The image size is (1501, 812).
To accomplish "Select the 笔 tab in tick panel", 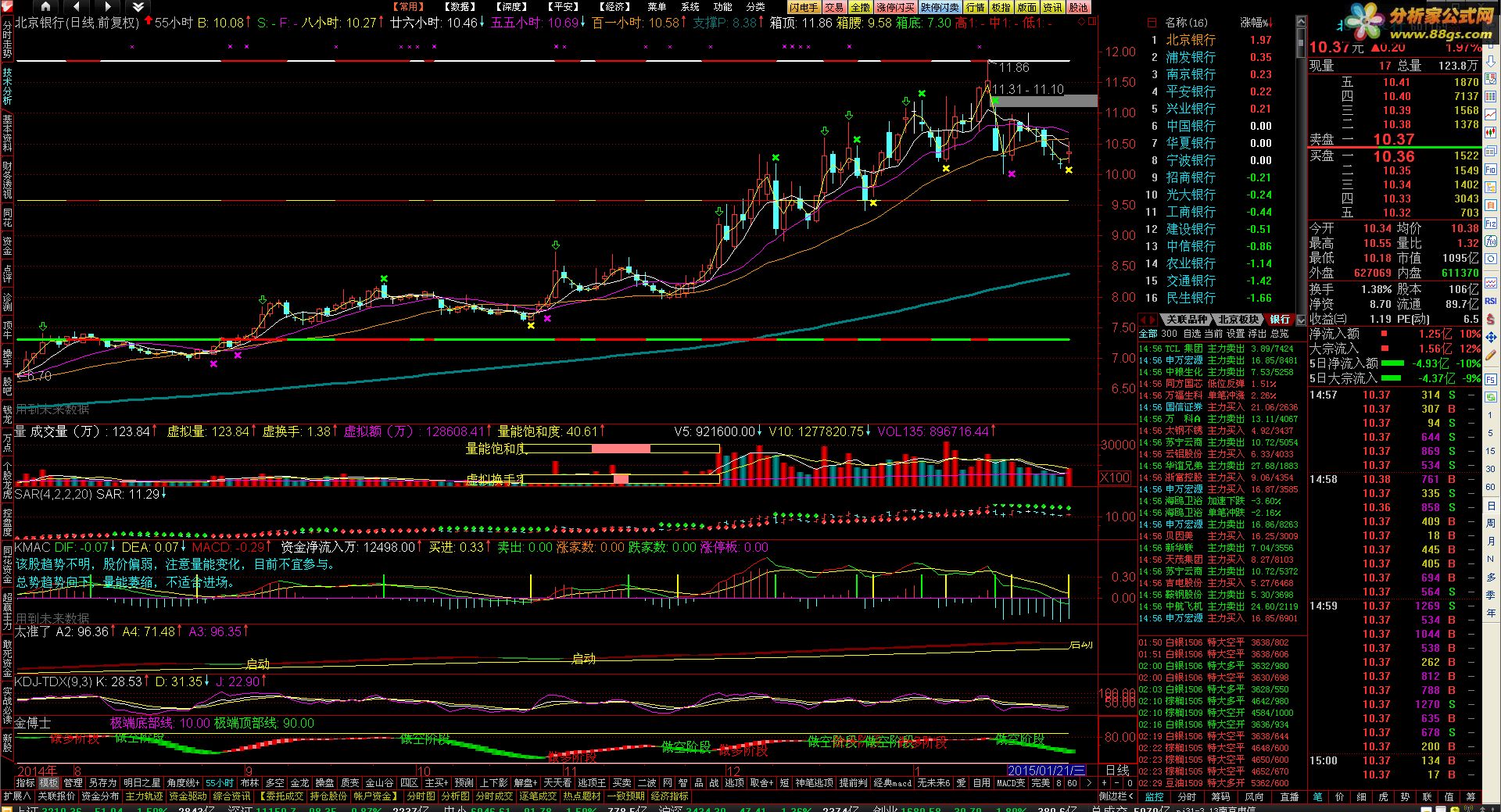I will point(1317,796).
